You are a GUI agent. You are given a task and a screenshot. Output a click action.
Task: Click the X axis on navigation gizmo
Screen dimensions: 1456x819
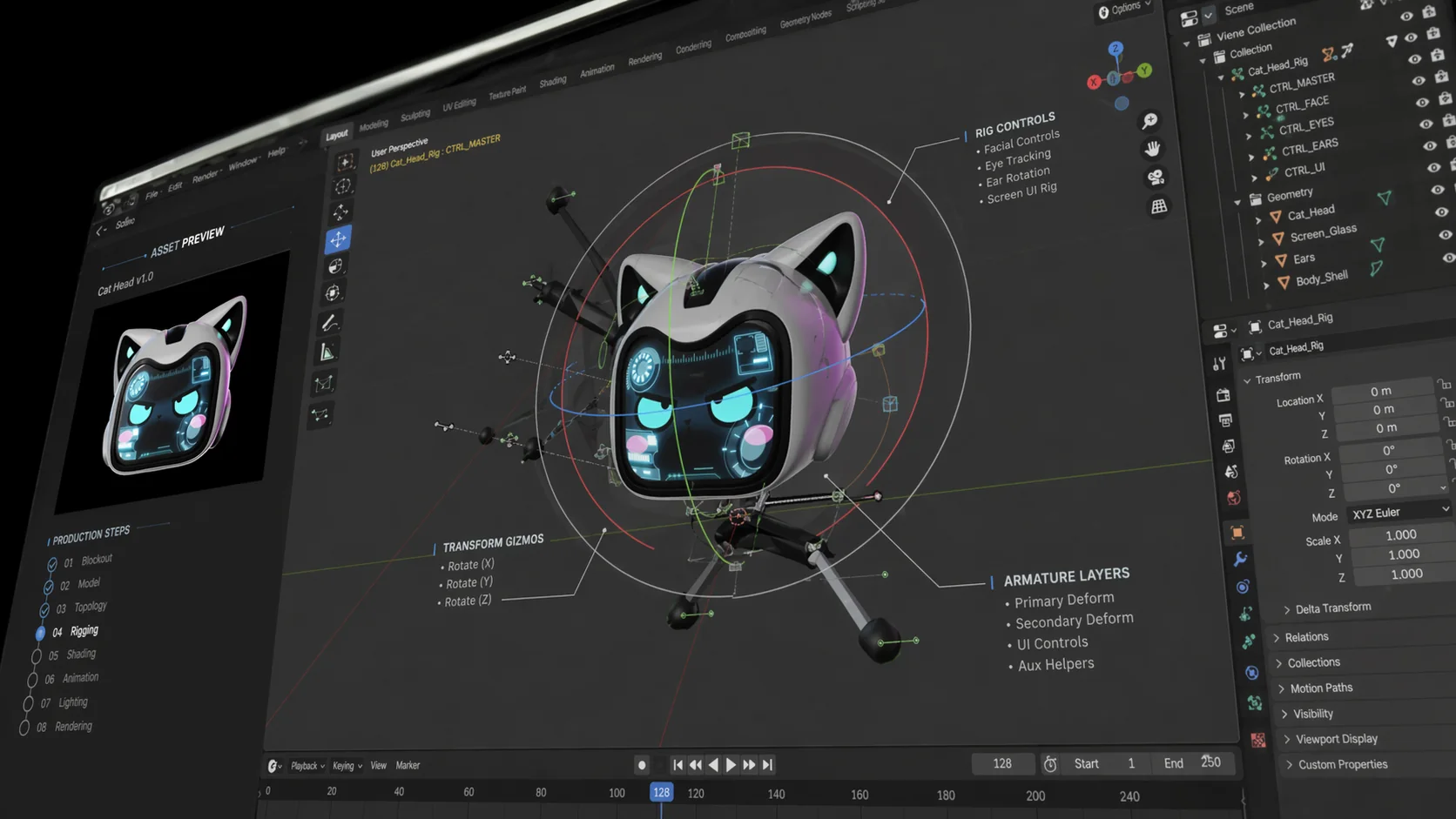1094,83
